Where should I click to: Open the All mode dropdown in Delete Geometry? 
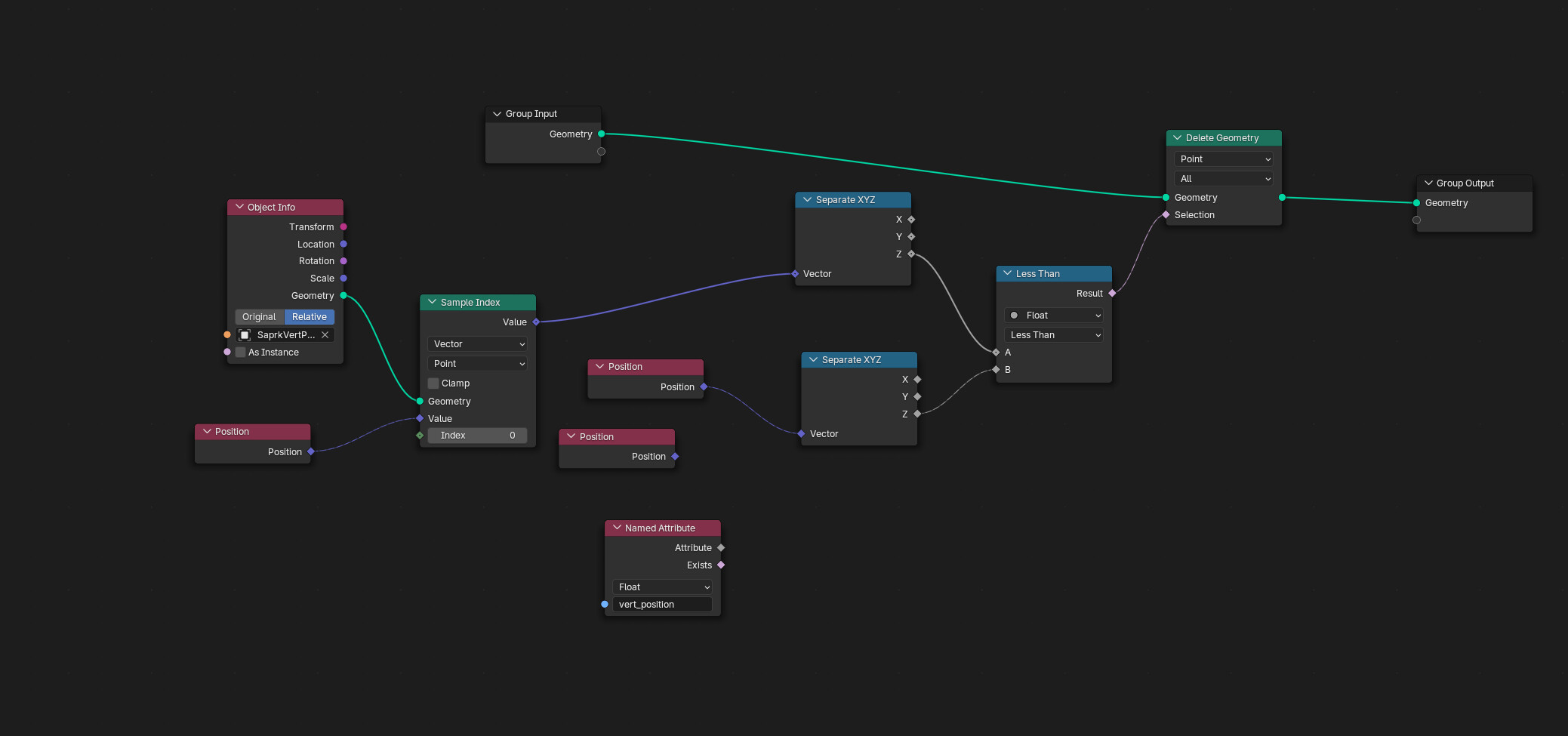point(1223,179)
